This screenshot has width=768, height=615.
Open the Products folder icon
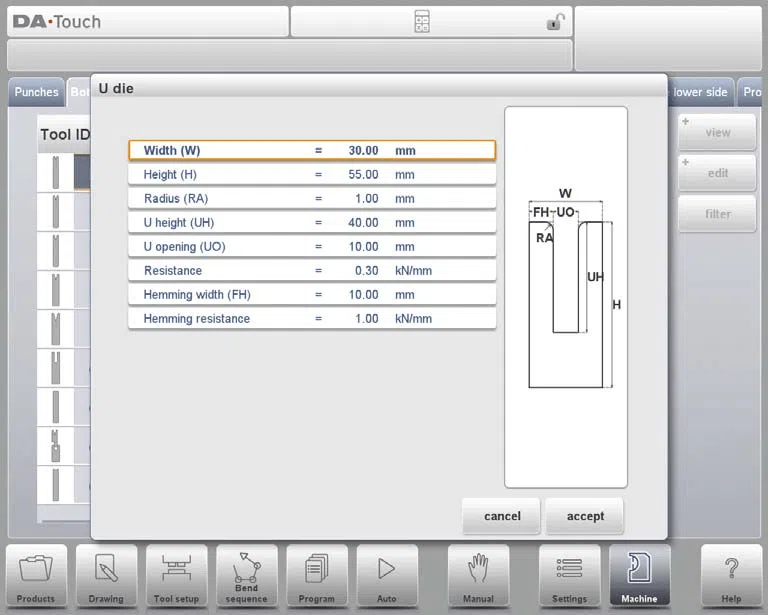click(36, 576)
